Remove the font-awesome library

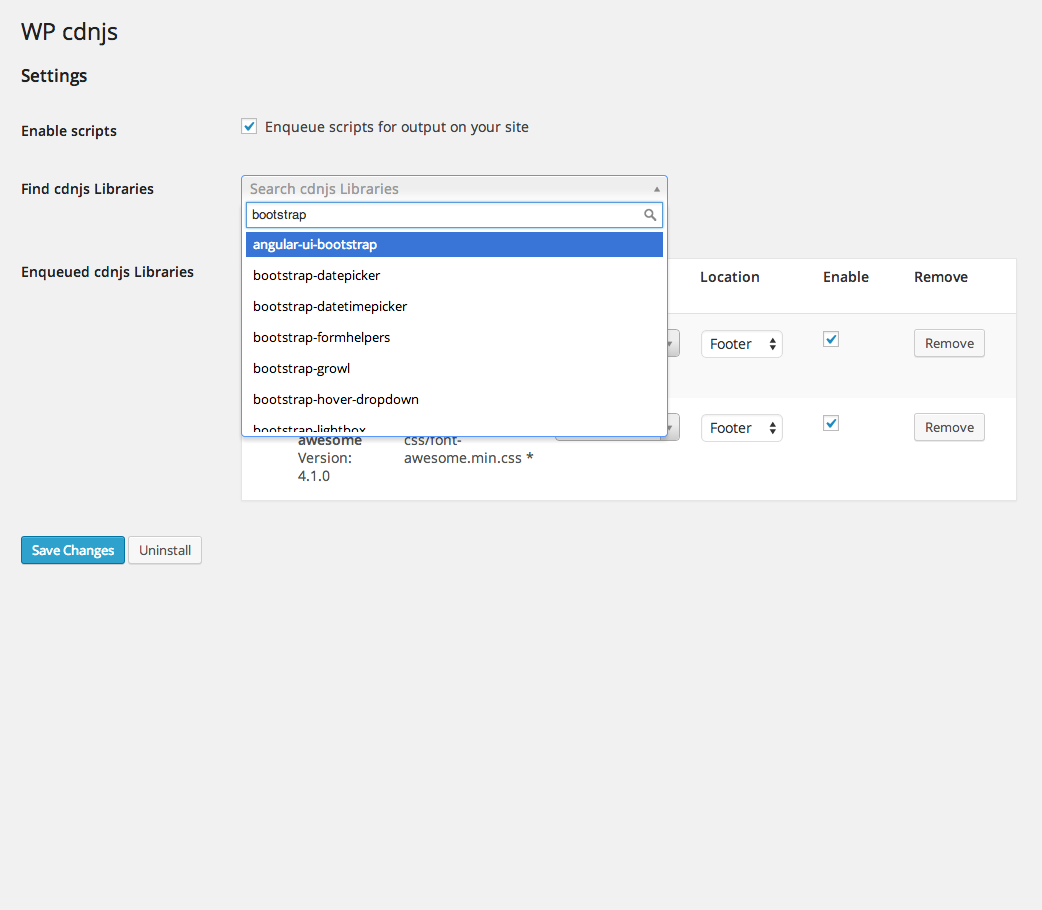[949, 427]
